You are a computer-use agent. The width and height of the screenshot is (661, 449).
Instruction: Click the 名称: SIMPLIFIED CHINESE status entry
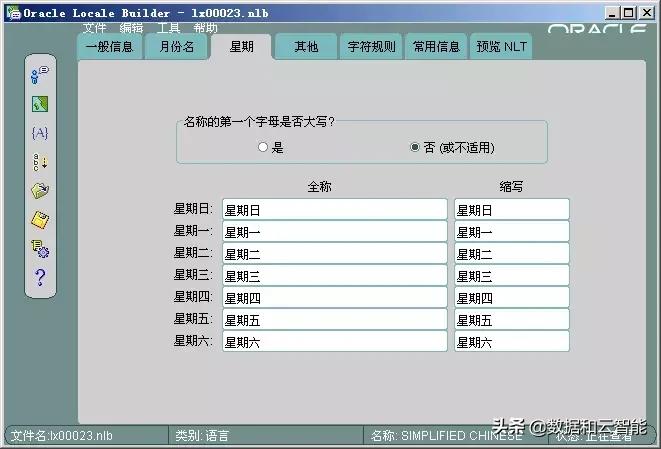(x=446, y=436)
